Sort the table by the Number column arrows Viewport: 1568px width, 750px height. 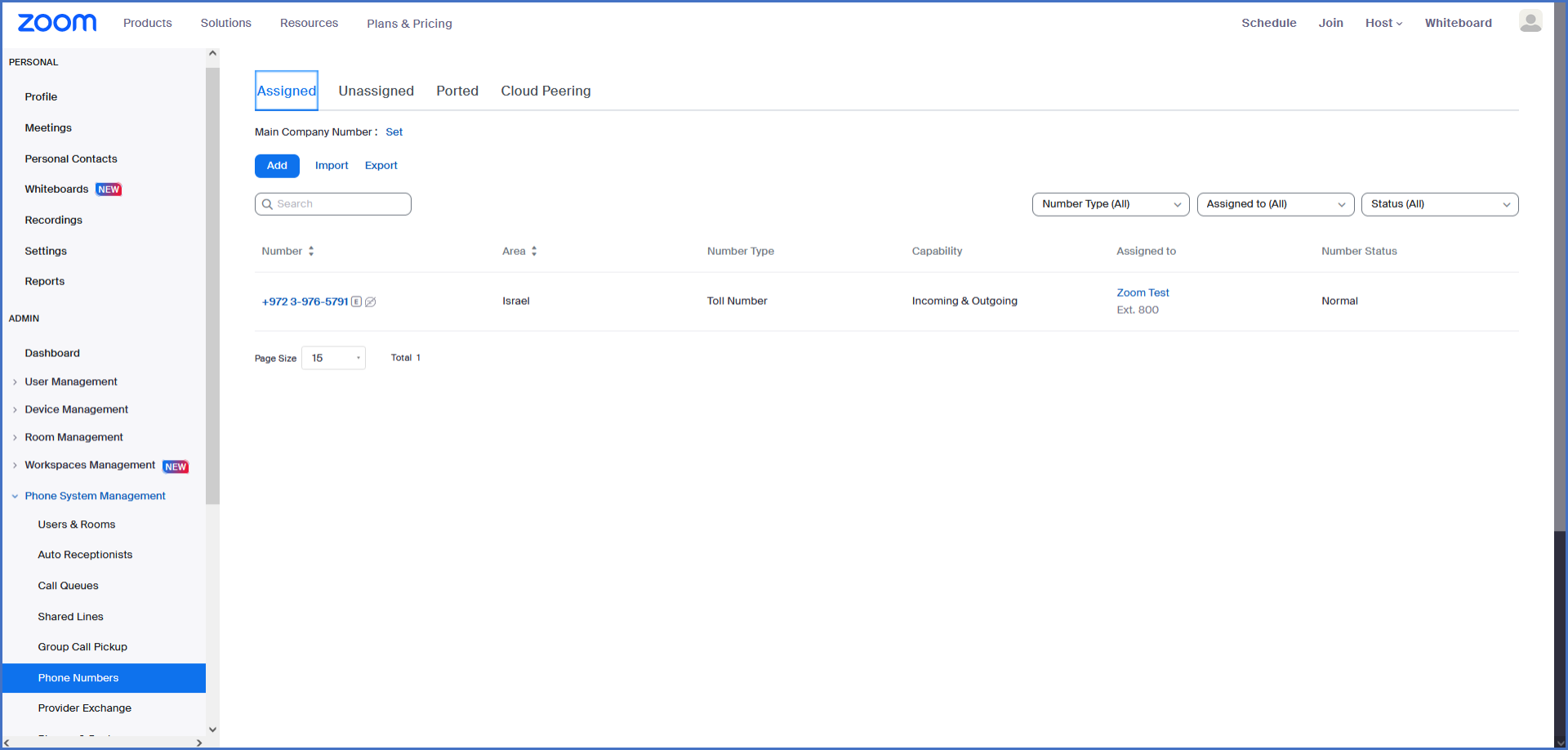311,252
